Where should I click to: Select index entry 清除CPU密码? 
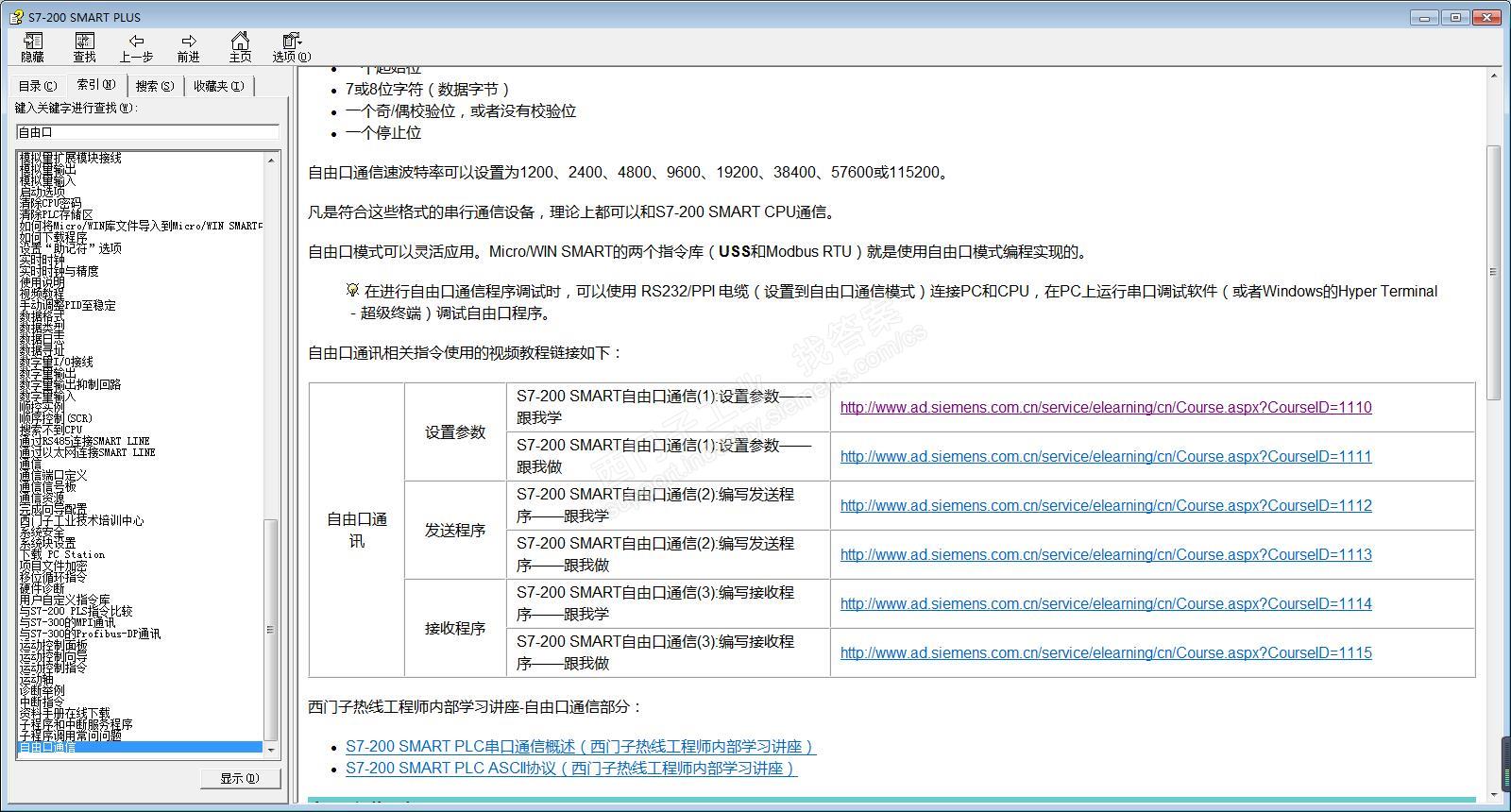click(50, 203)
